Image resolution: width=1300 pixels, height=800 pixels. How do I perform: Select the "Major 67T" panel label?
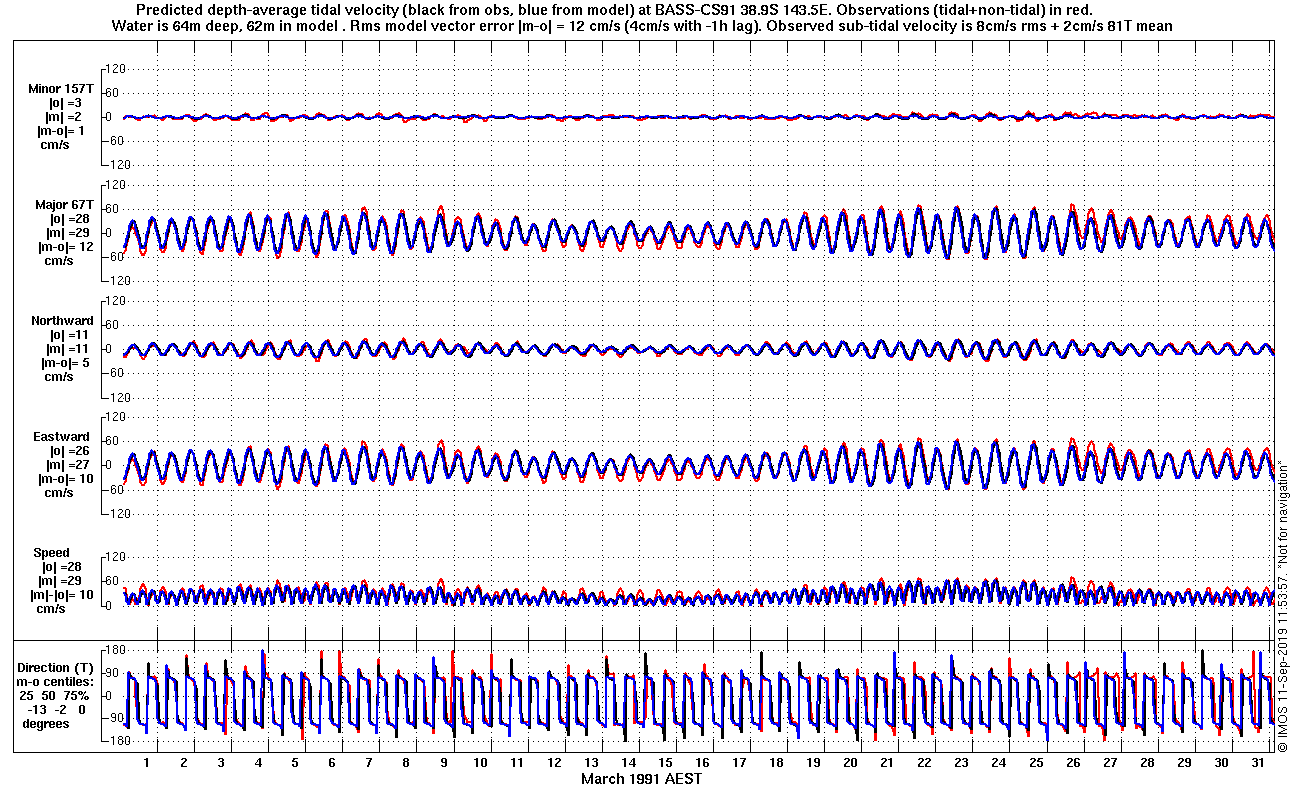(x=64, y=205)
